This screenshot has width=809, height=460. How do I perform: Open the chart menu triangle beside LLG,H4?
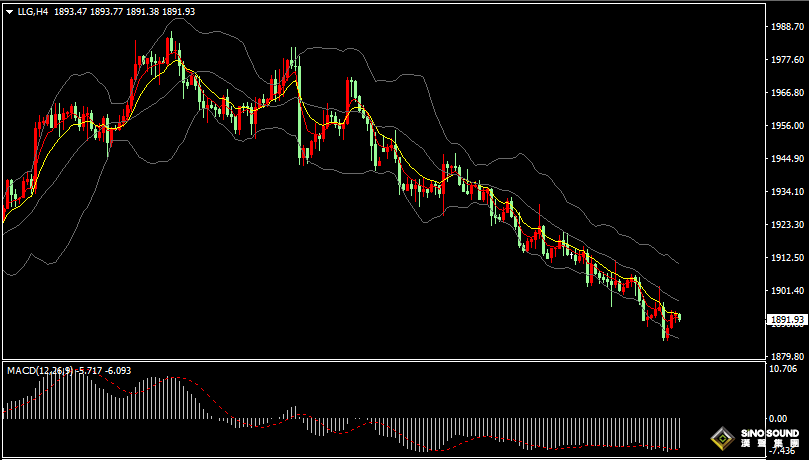point(9,12)
